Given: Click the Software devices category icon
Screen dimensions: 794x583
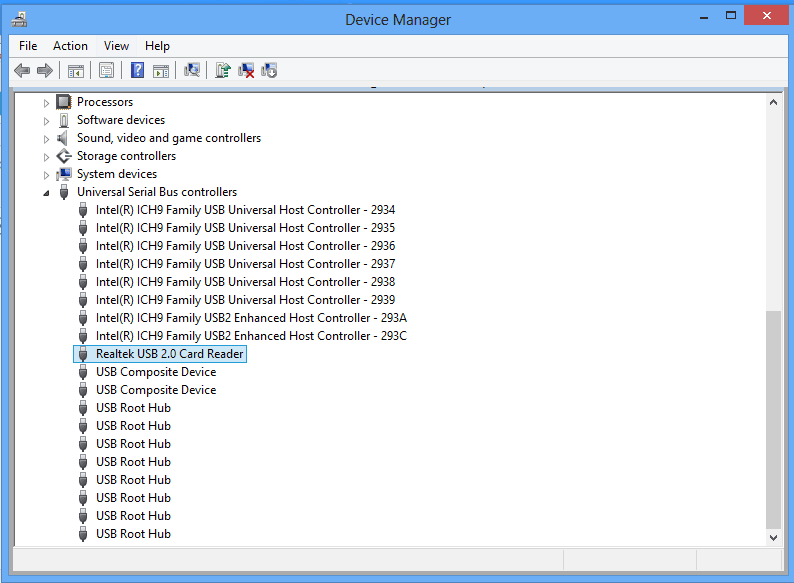Looking at the screenshot, I should coord(64,120).
